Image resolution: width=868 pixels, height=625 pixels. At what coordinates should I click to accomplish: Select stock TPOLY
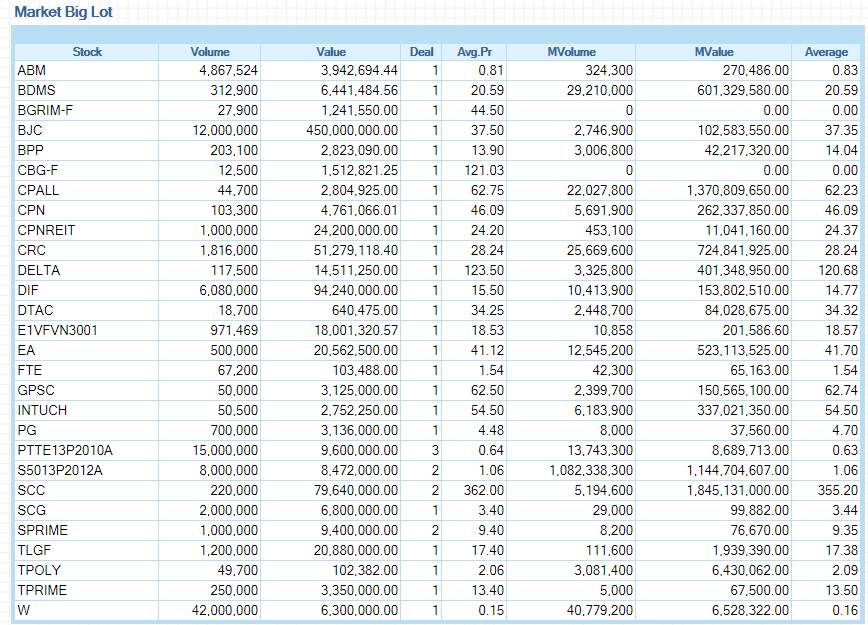tap(39, 570)
